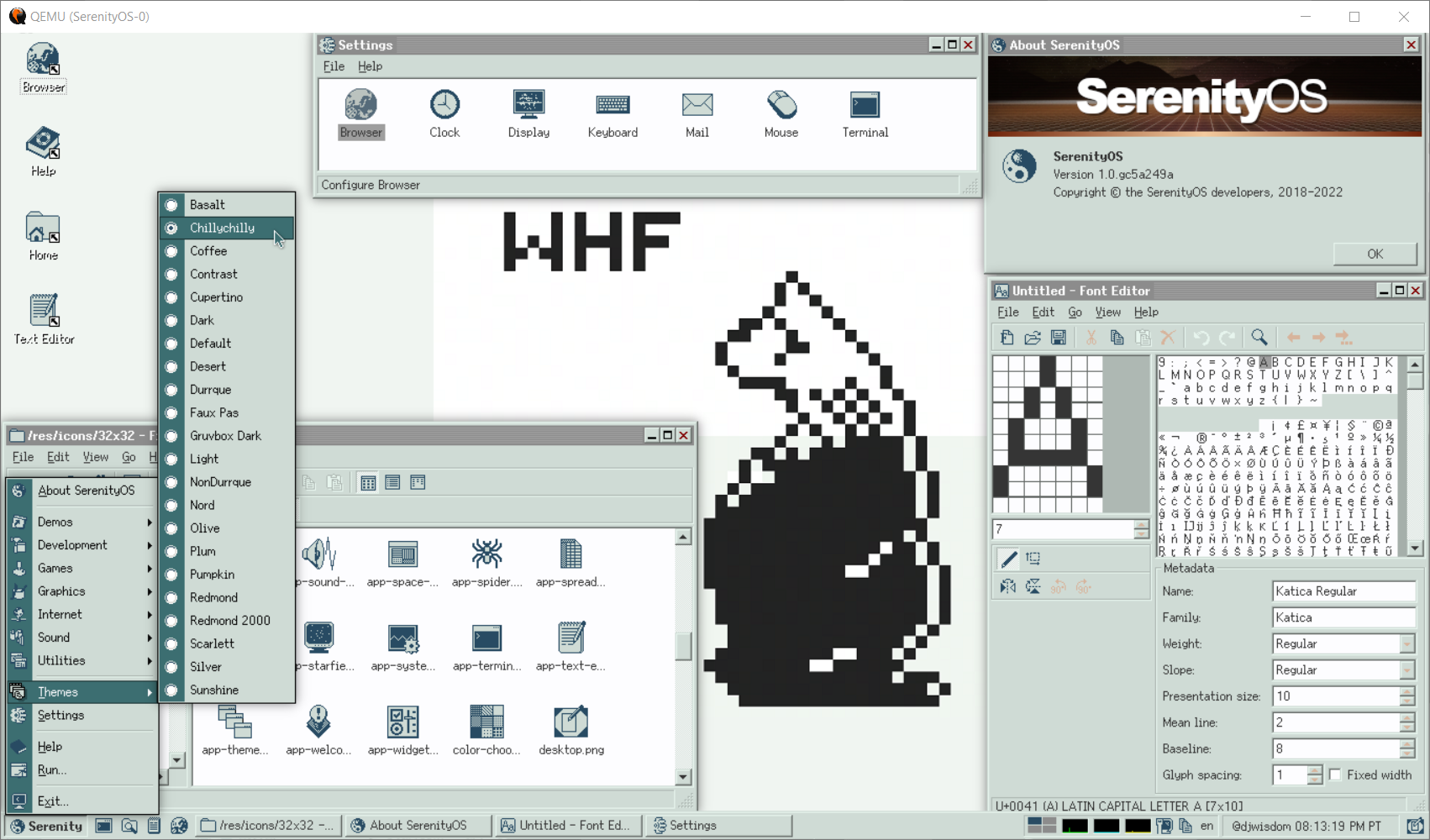
Task: Switch to Settings taskbar button
Action: [x=718, y=826]
